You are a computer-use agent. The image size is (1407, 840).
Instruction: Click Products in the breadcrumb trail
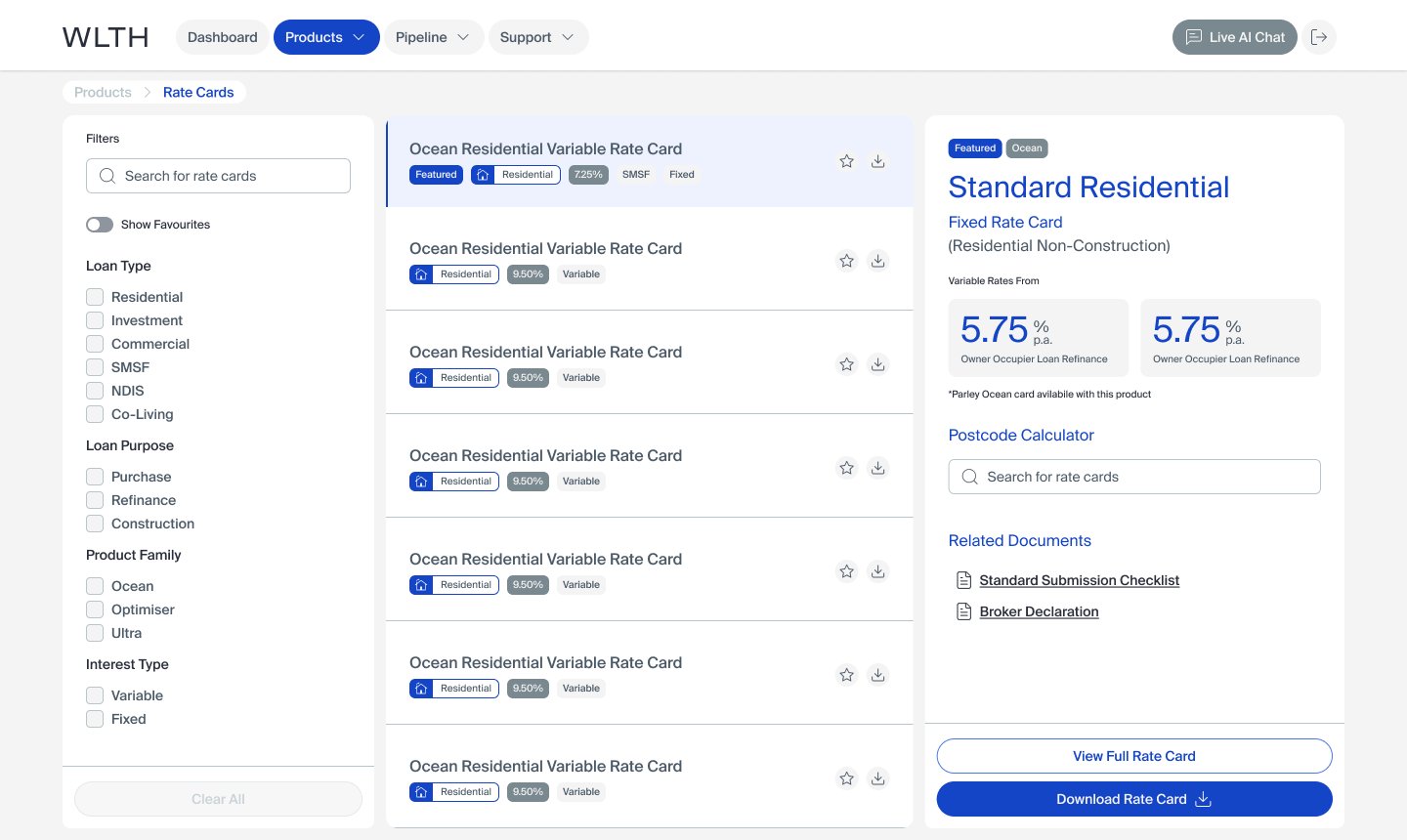tap(103, 92)
